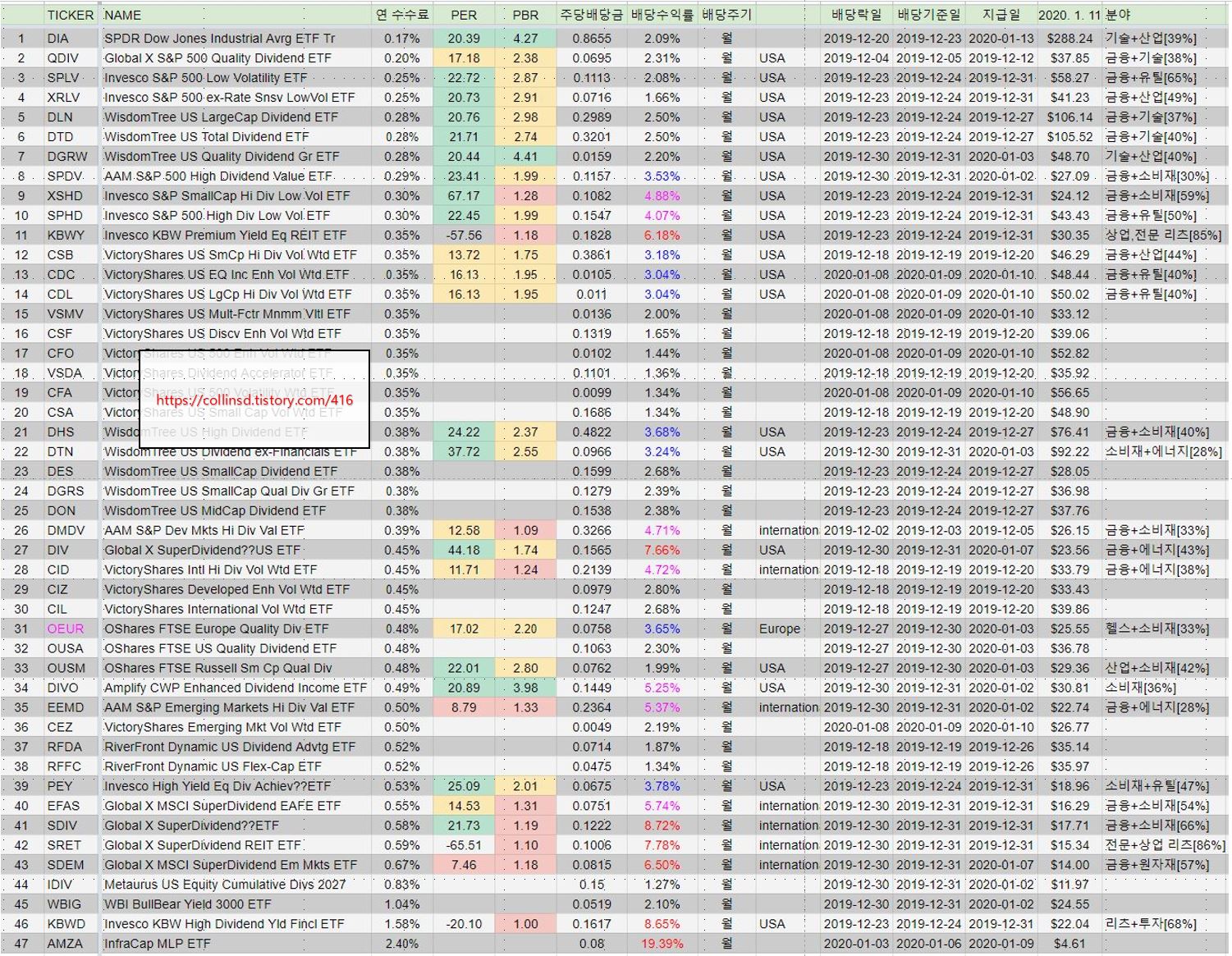This screenshot has width=1232, height=956.
Task: Click the $106.14 price cell
Action: point(1069,117)
